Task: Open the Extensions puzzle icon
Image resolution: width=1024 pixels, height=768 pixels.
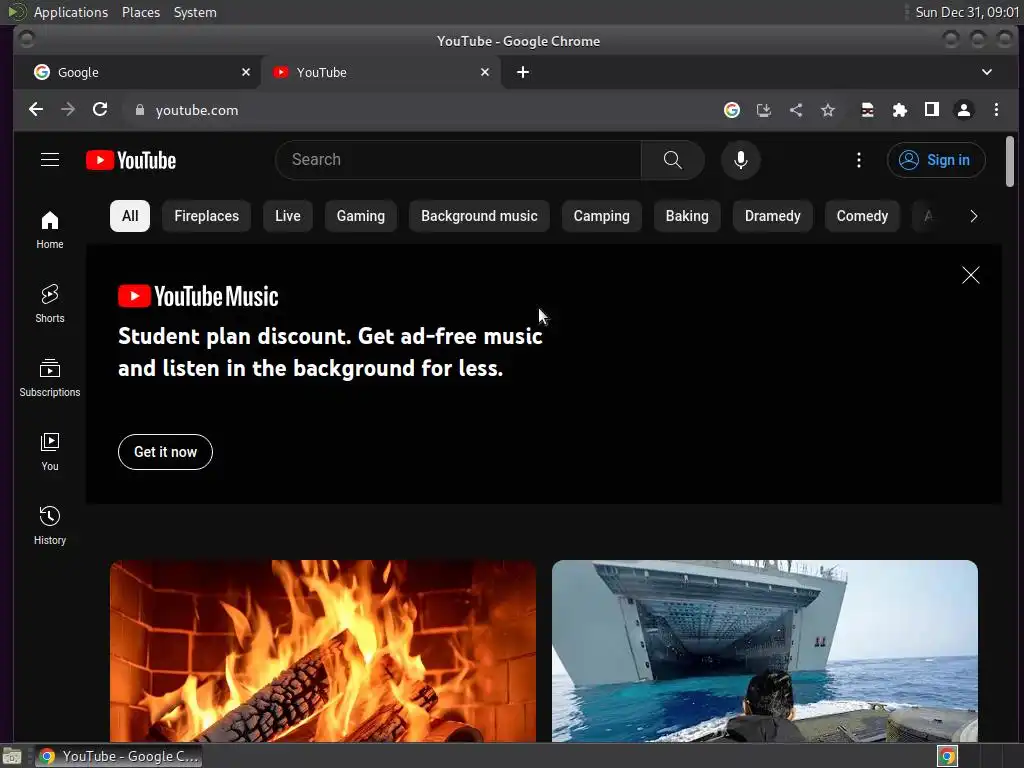Action: pos(899,110)
